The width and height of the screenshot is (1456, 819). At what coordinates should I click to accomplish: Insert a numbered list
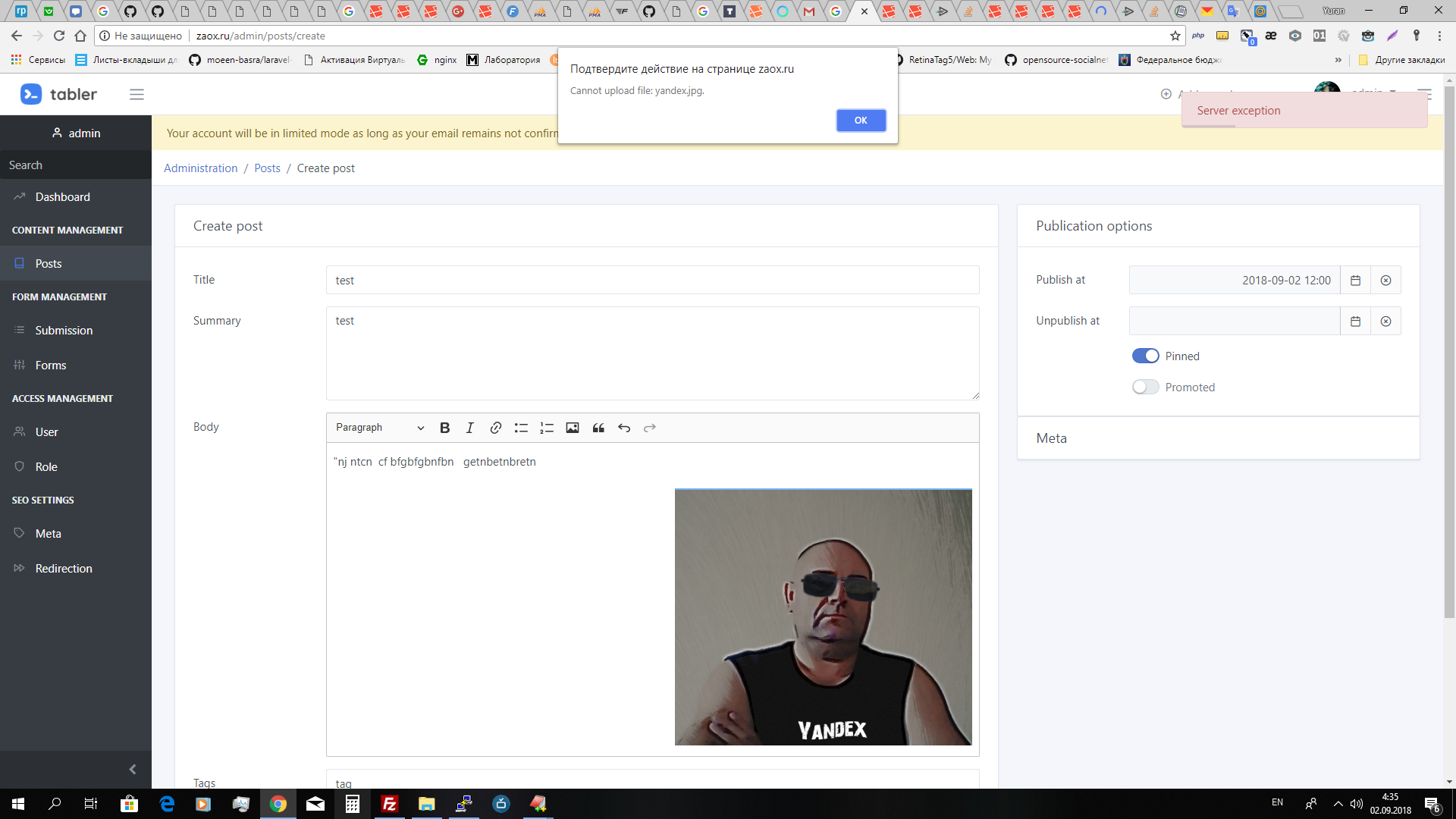click(x=547, y=428)
